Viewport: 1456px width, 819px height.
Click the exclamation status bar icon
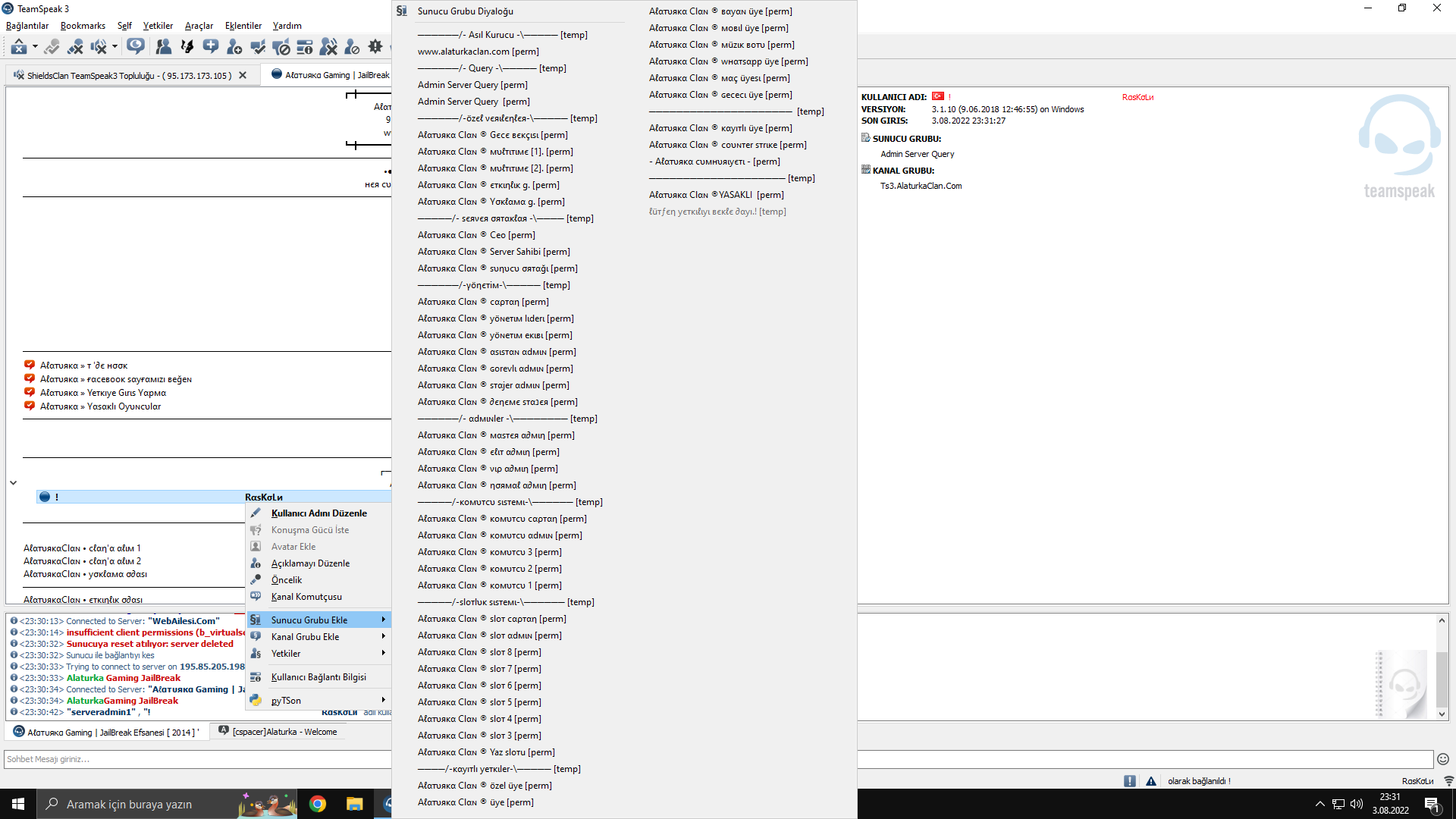[1130, 781]
